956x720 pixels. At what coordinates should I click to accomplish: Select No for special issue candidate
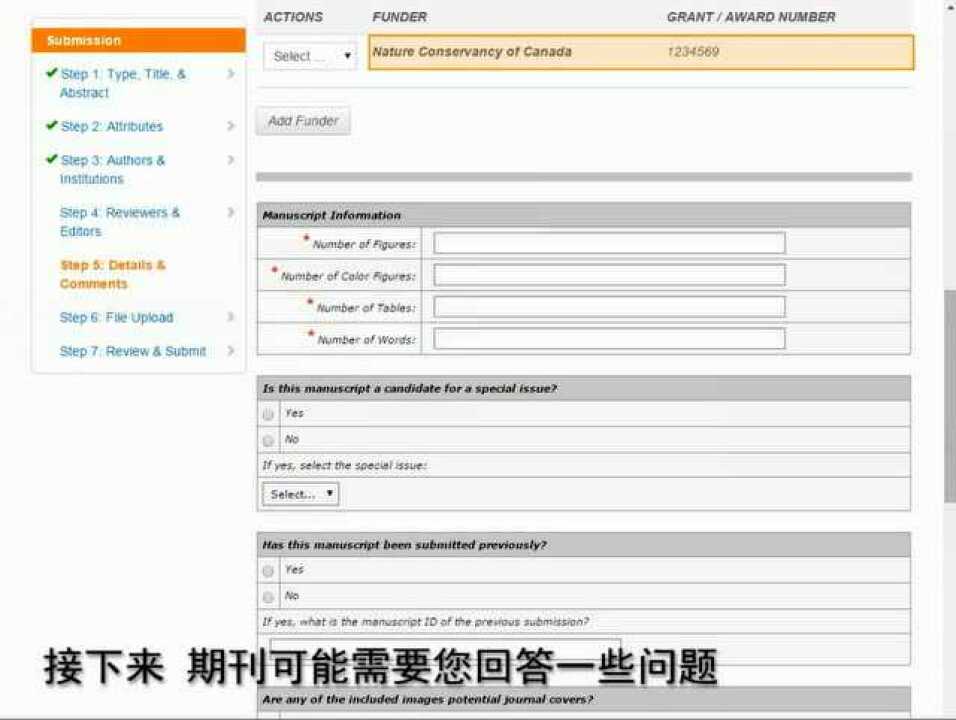tap(268, 439)
